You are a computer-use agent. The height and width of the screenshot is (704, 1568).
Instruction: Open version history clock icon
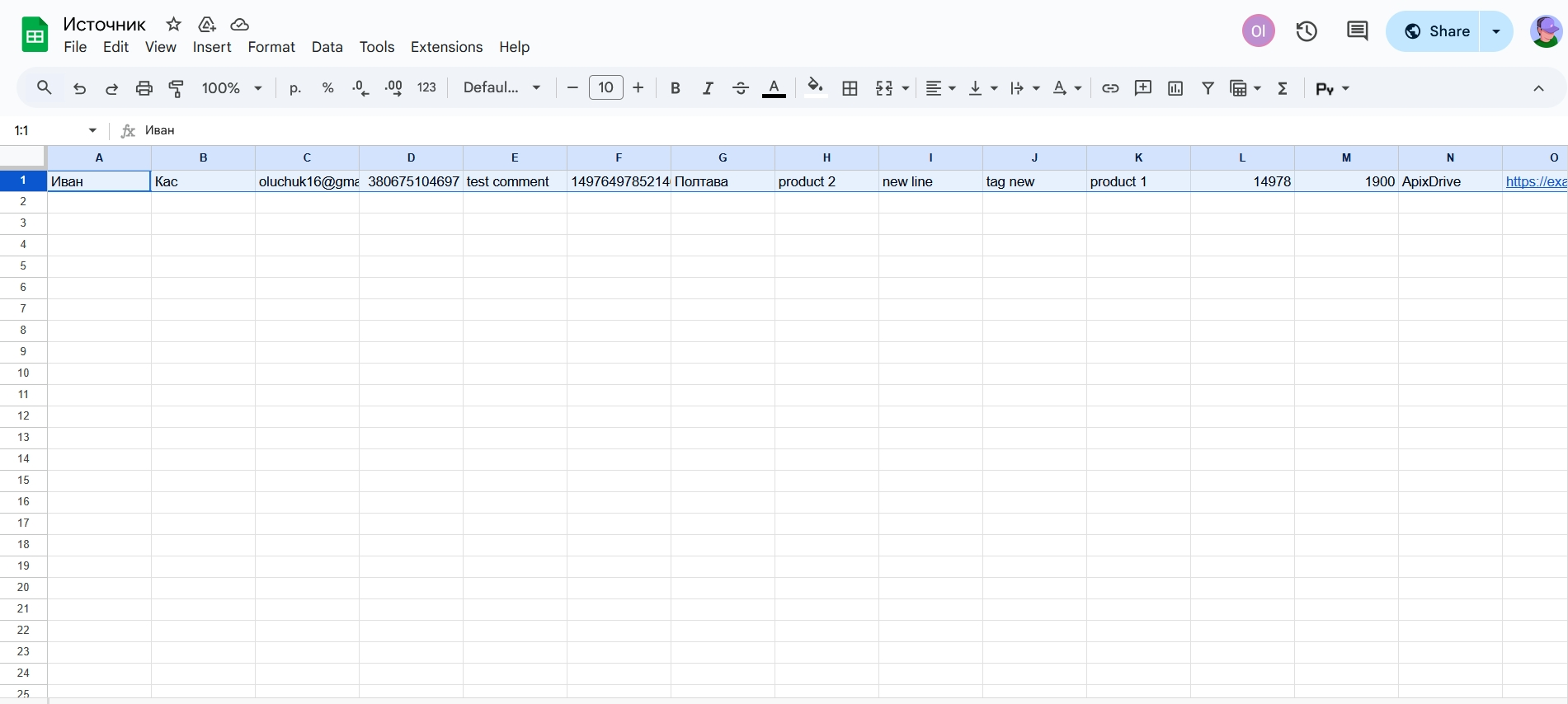(1306, 31)
